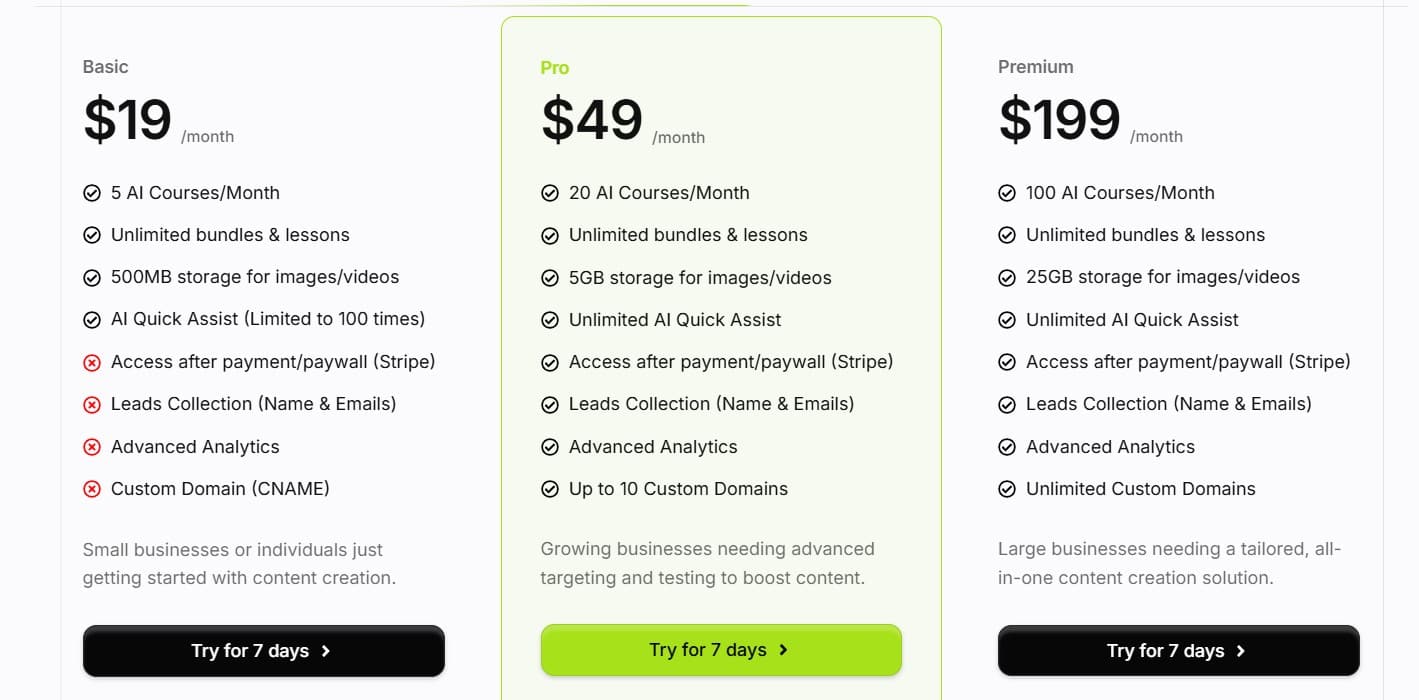Select the checkmark next to Unlimited AI Quick Assist

(550, 320)
